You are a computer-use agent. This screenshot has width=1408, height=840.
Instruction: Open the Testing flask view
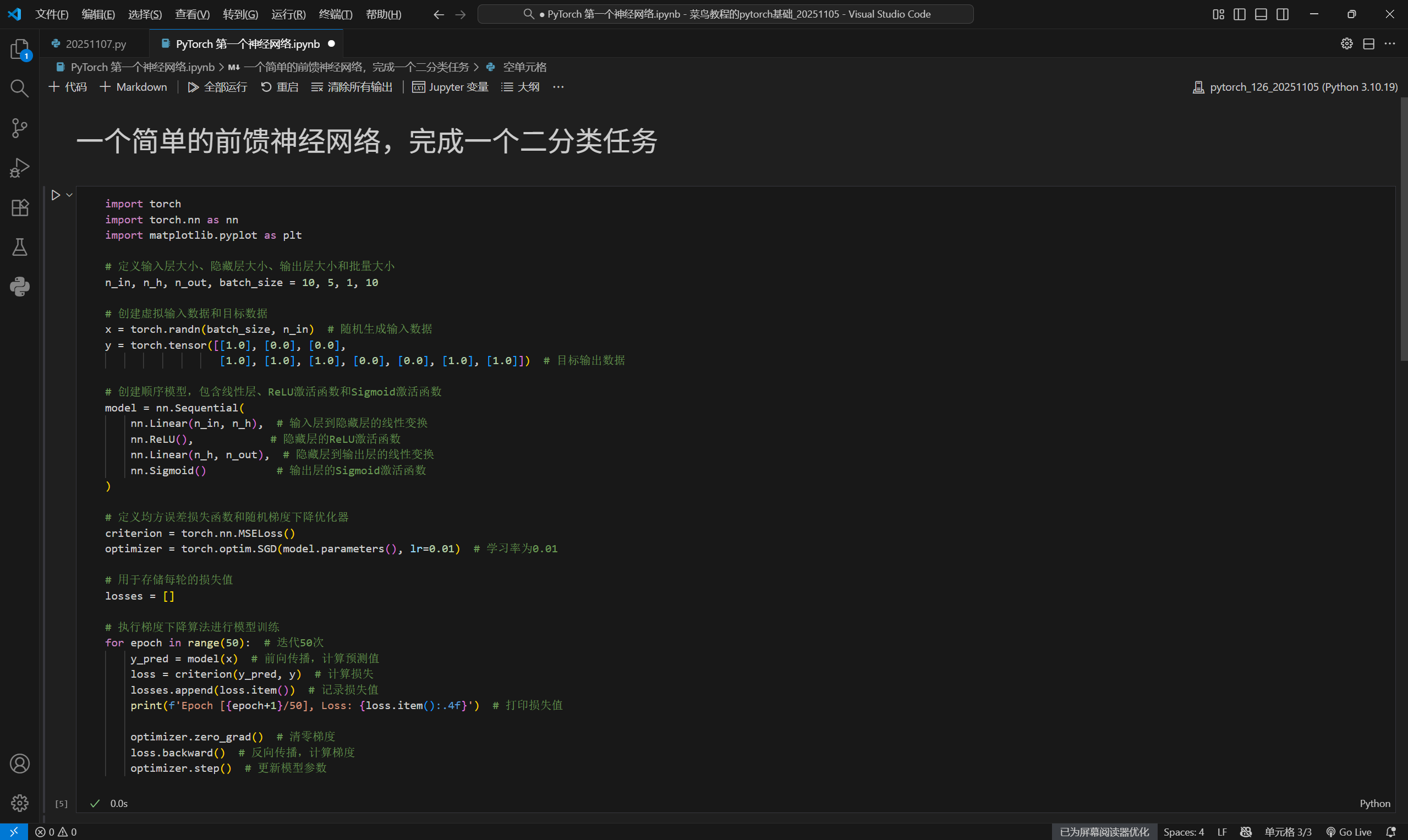(20, 247)
